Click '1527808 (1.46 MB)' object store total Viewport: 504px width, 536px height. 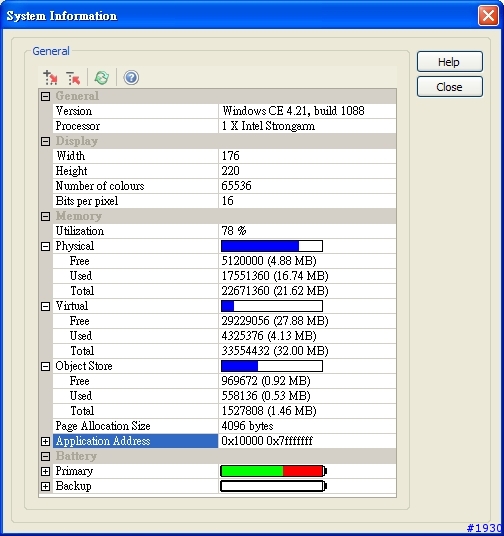pyautogui.click(x=269, y=411)
